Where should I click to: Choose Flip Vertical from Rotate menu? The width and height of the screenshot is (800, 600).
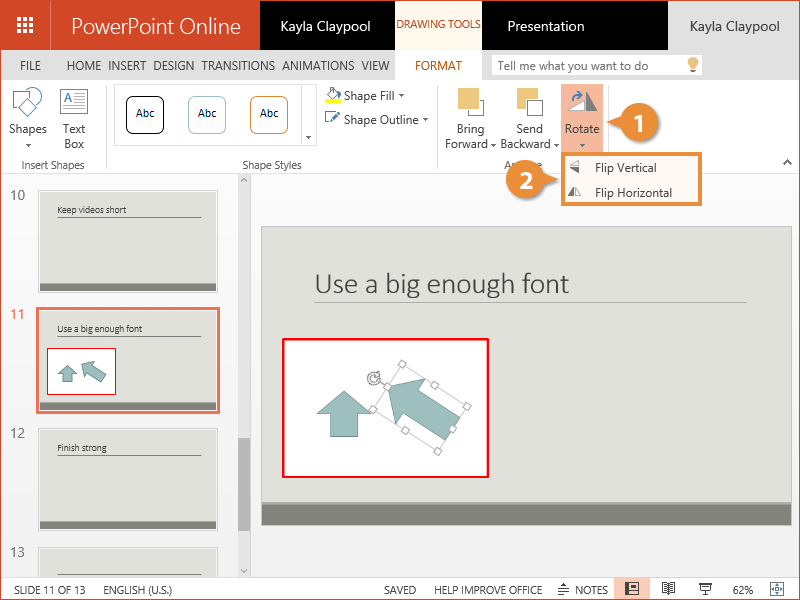click(625, 168)
